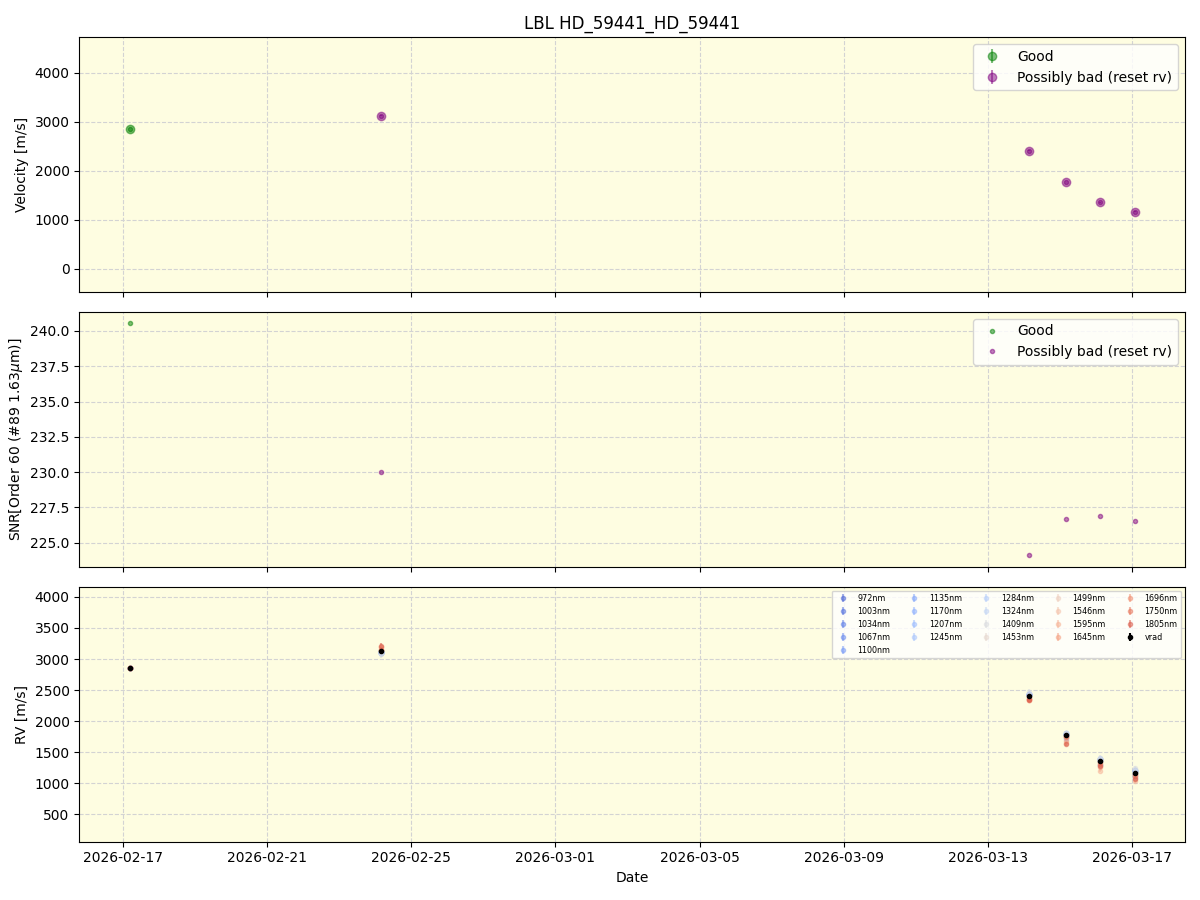
Task: Toggle Possibly bad (reset rv) in SNR legend
Action: coord(992,351)
